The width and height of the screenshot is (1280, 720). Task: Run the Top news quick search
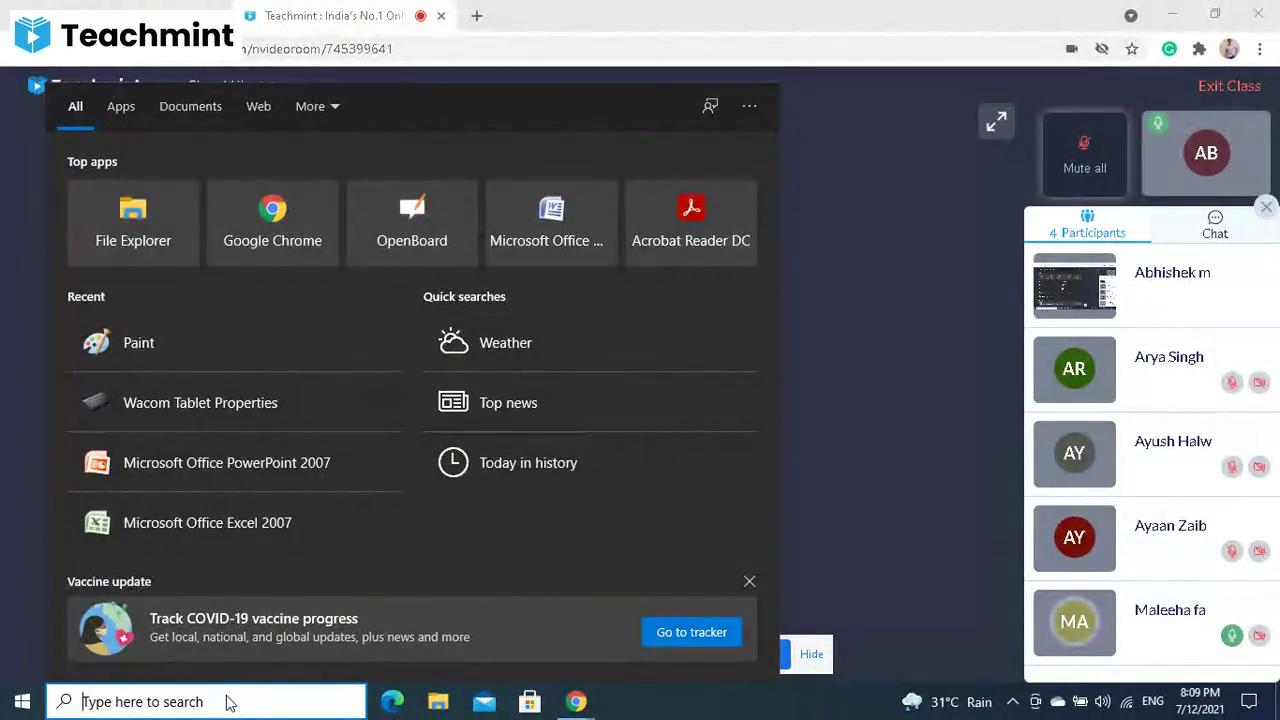coord(590,402)
